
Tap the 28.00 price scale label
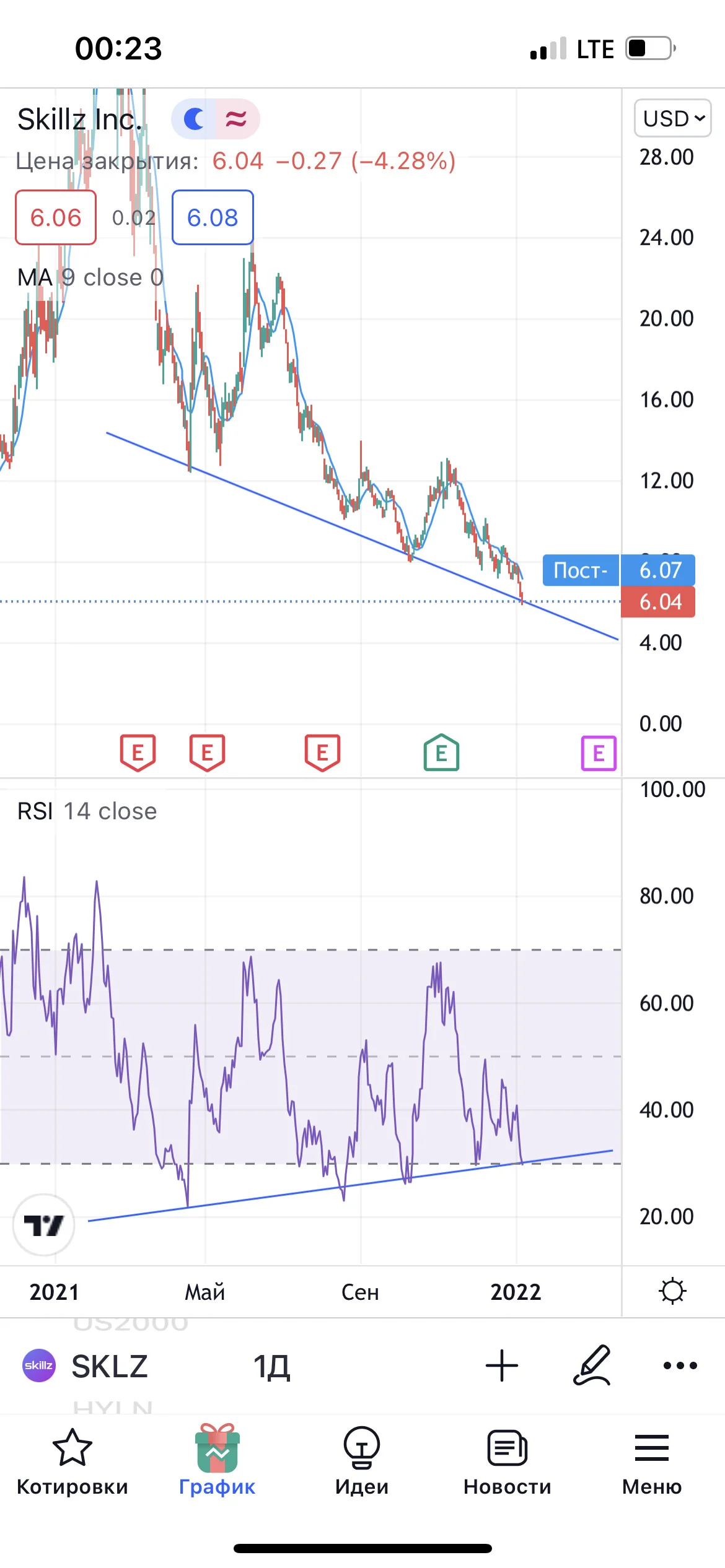pos(667,157)
